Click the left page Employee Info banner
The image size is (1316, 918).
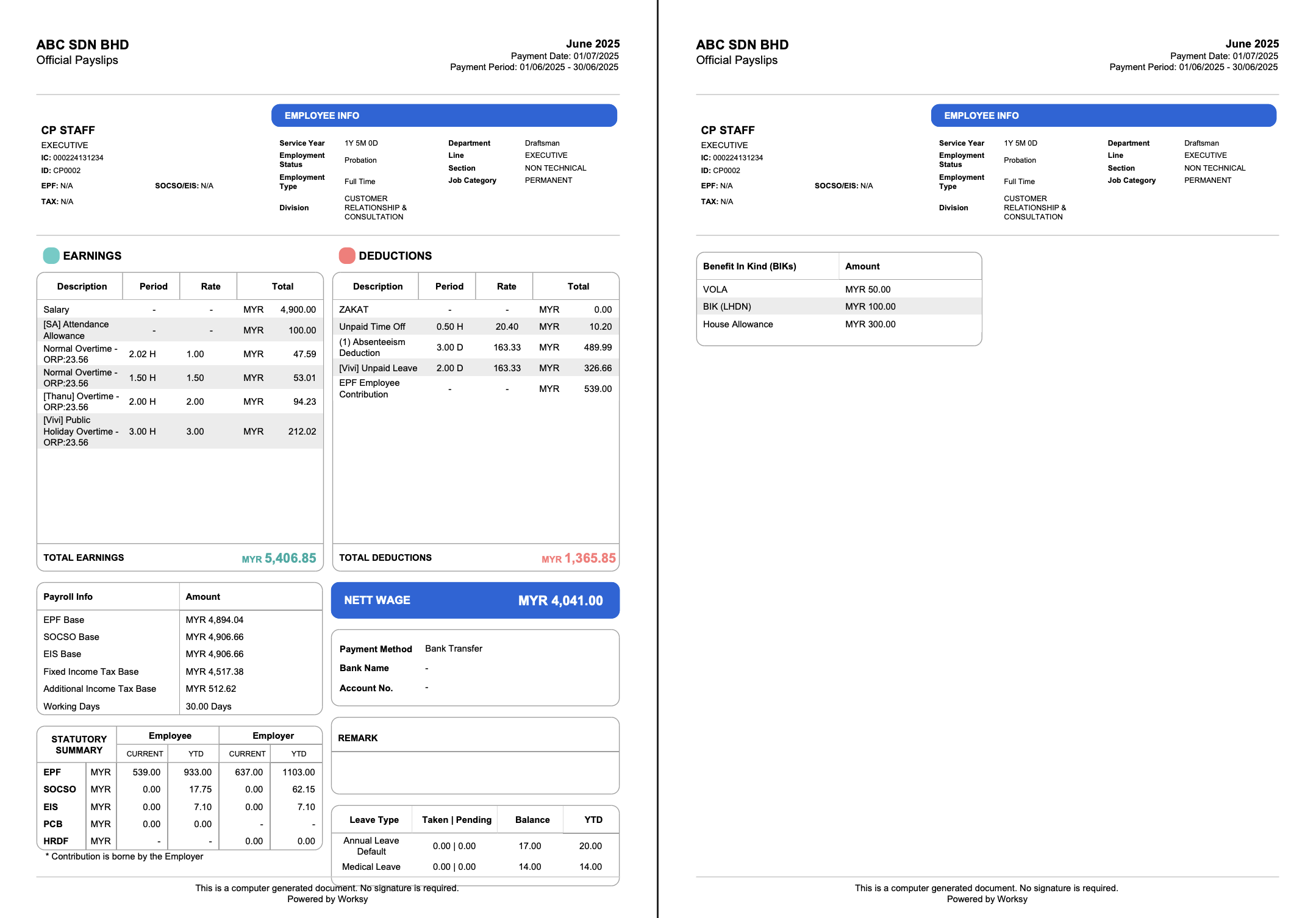click(x=444, y=115)
